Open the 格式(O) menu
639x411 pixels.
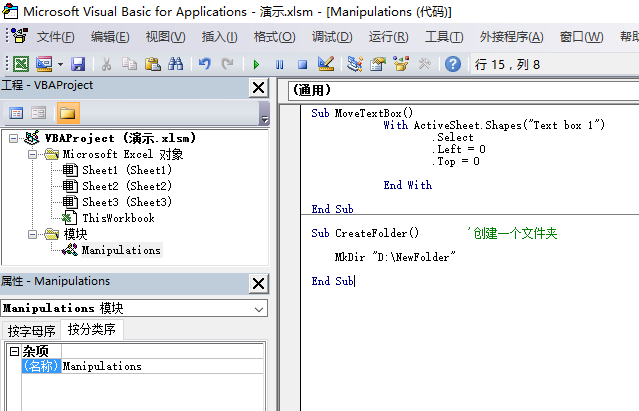click(x=274, y=37)
